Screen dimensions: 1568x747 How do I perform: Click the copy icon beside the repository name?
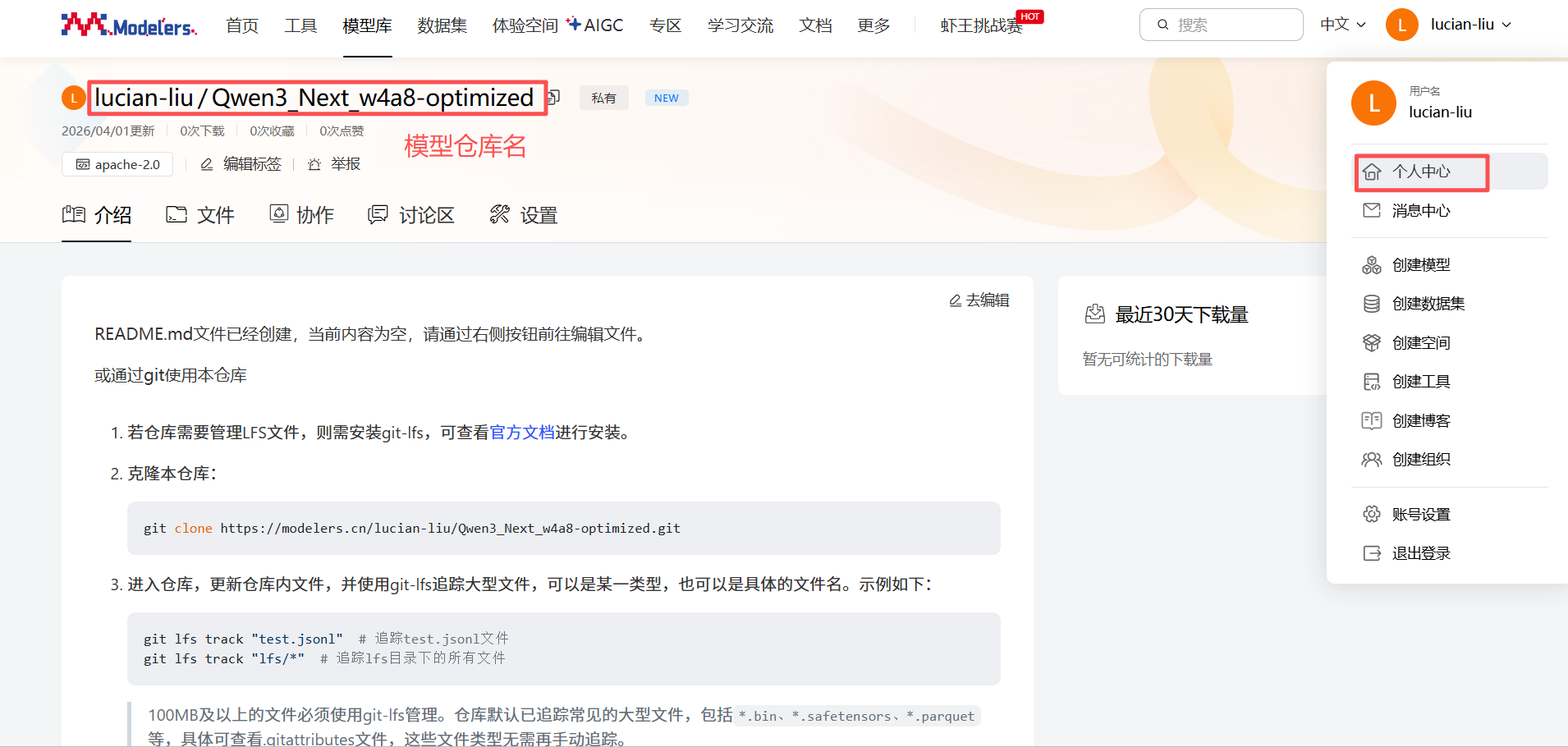[x=554, y=98]
